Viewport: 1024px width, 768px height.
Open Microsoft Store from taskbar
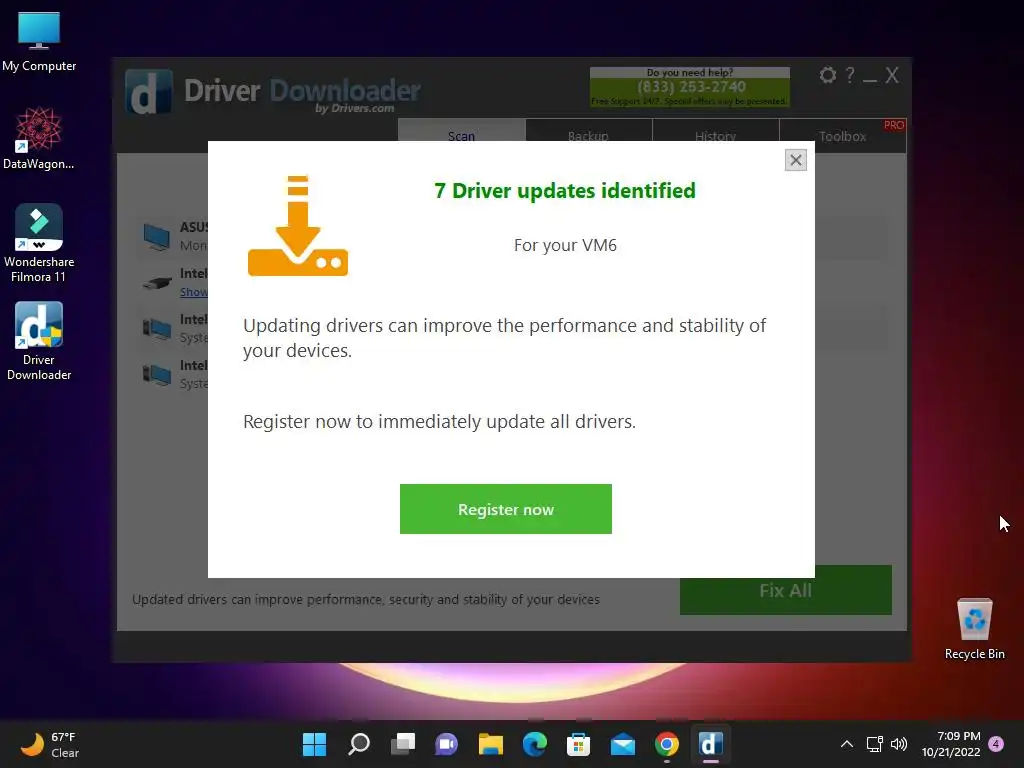tap(578, 744)
